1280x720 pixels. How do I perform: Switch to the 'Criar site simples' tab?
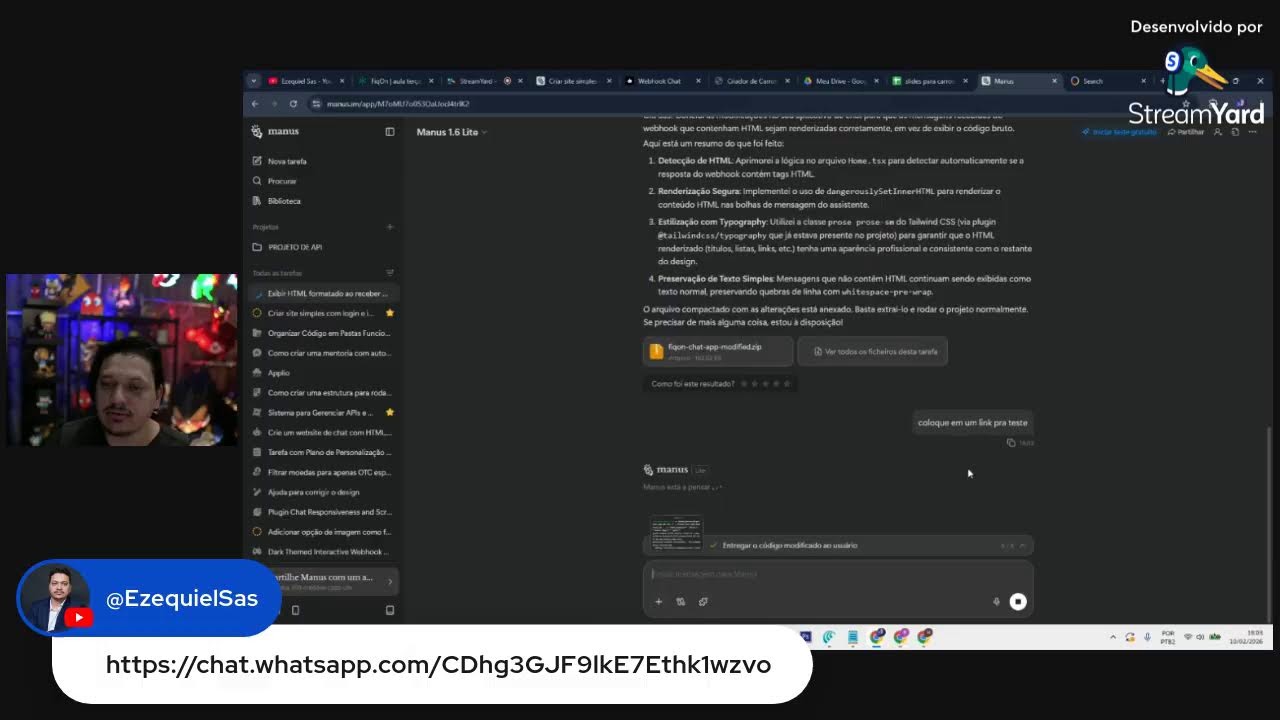pyautogui.click(x=574, y=81)
